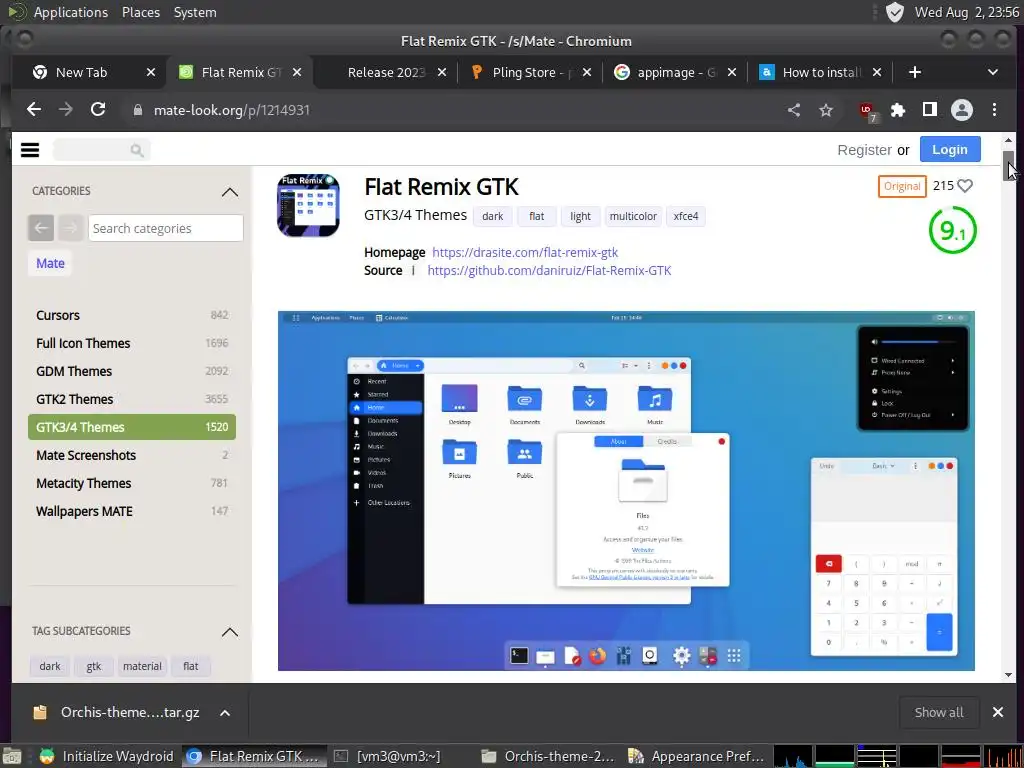Open the theme preview screenshot
Screen dimensions: 1024x768
[626, 490]
